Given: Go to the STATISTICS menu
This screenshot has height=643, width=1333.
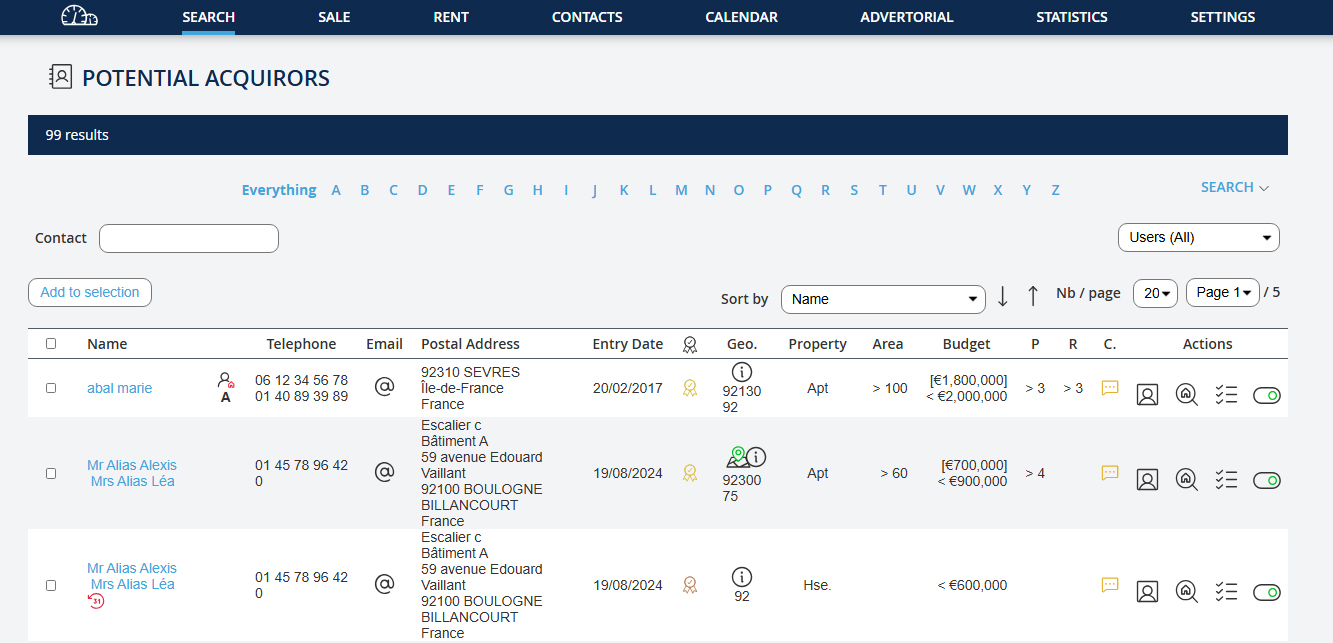Looking at the screenshot, I should (1071, 17).
